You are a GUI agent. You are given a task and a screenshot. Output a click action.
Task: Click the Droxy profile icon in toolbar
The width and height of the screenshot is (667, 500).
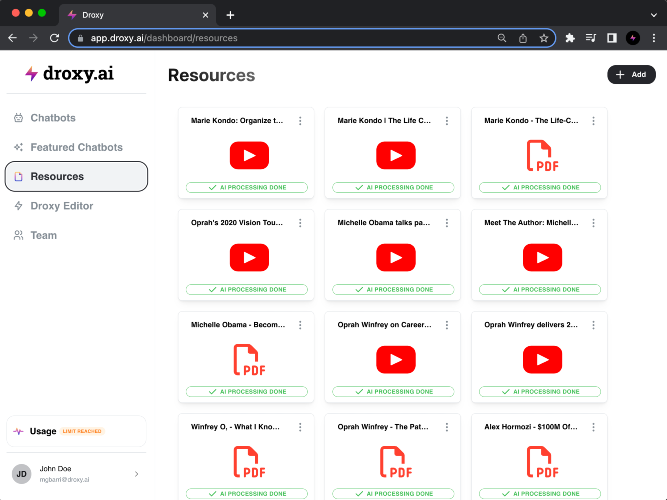pos(633,38)
